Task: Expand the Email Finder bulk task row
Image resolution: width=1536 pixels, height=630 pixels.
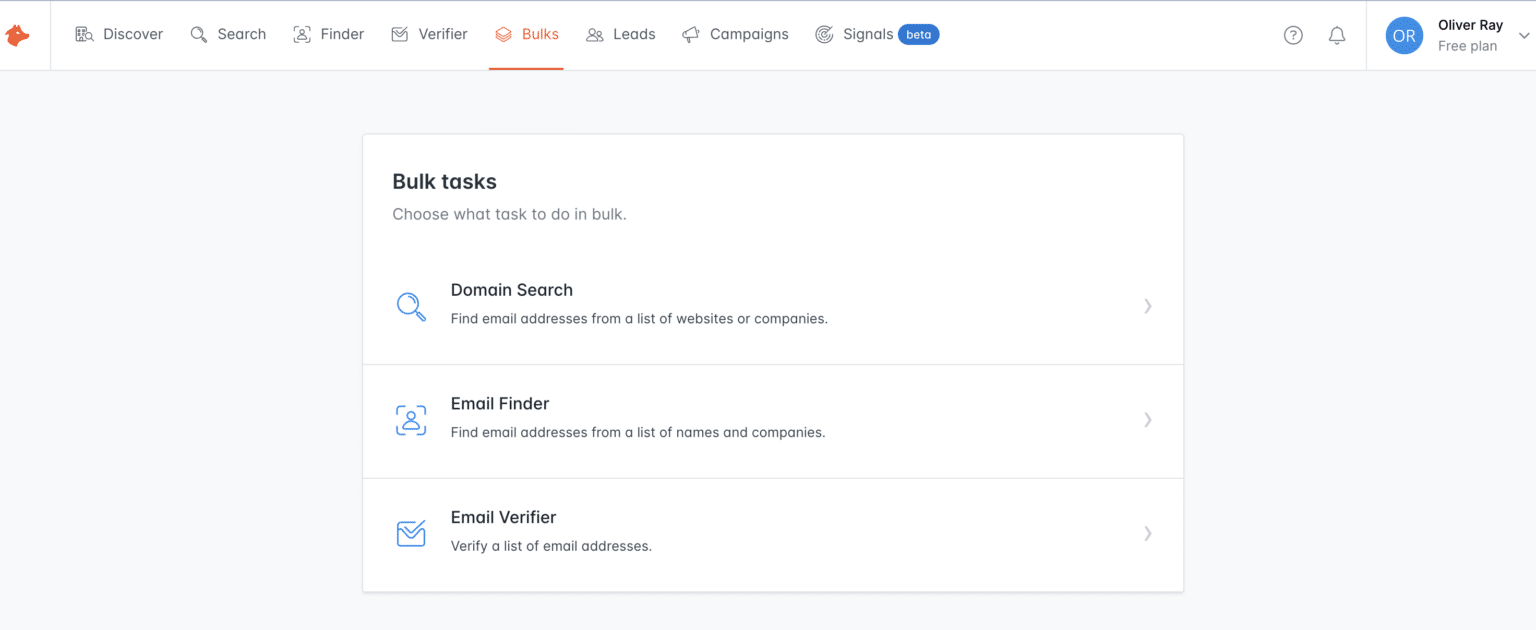Action: coord(1148,420)
